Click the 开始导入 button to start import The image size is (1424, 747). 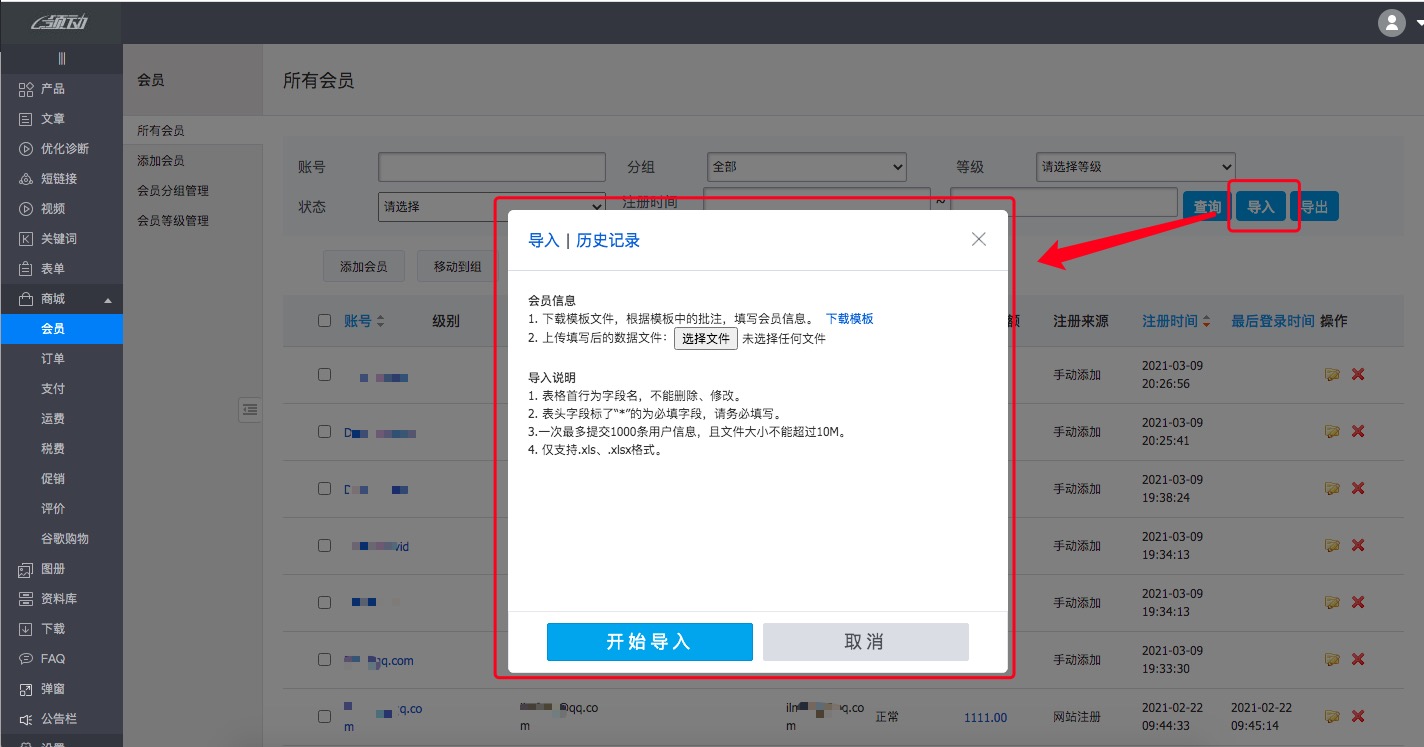(649, 641)
